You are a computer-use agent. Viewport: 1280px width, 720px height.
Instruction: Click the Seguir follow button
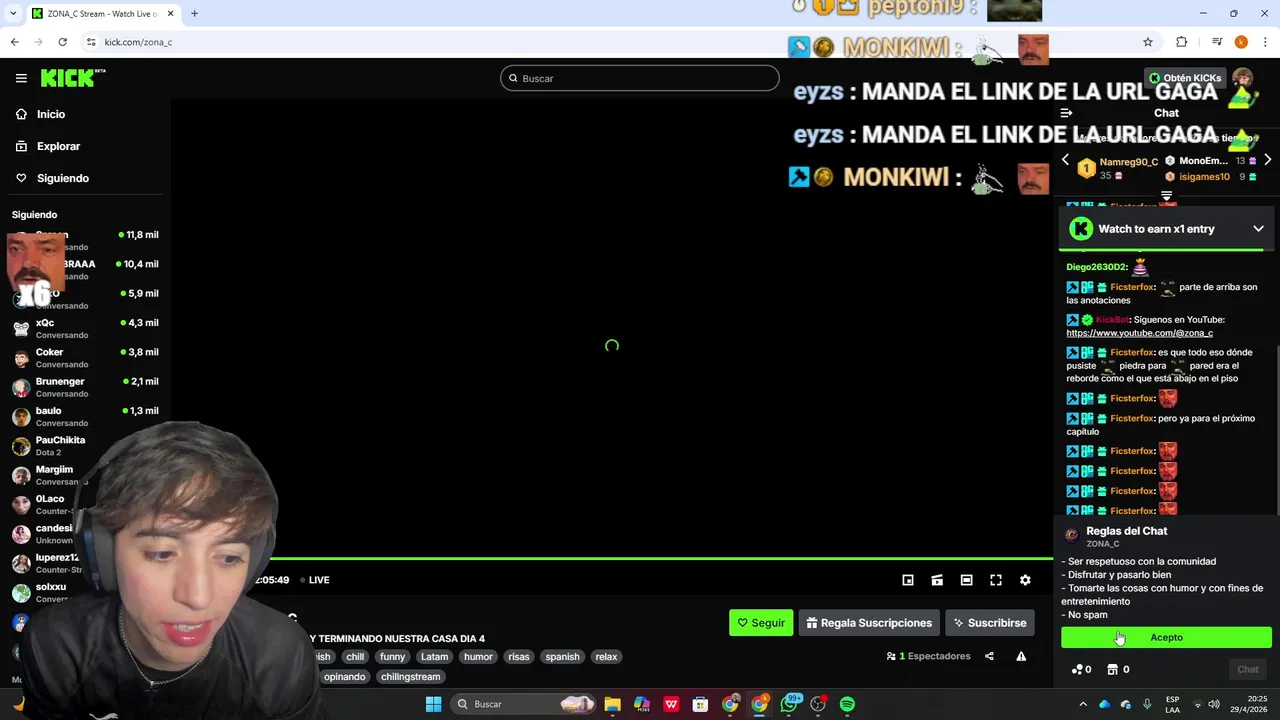[x=761, y=623]
